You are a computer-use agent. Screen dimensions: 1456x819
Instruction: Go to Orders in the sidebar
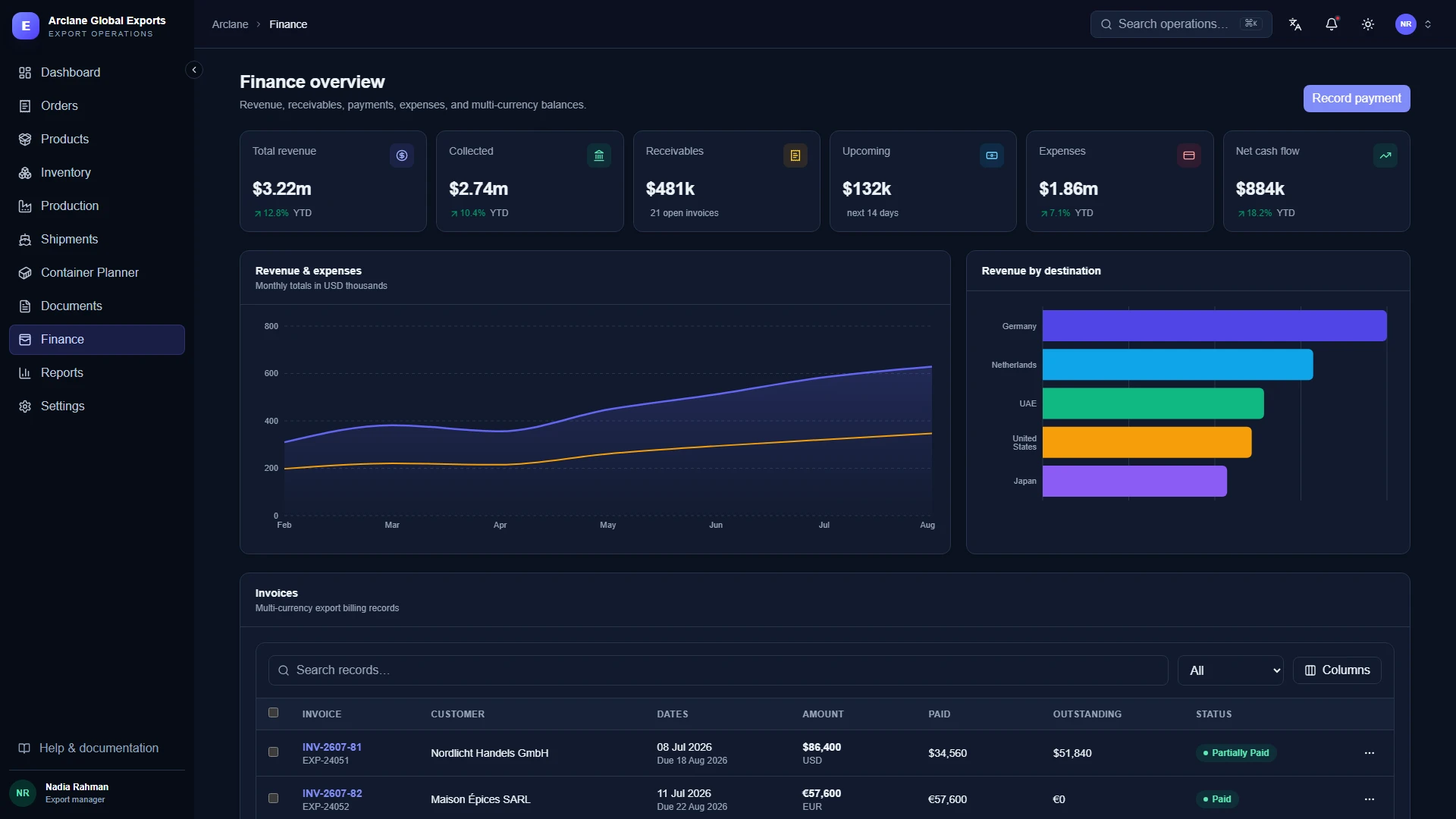(x=97, y=106)
